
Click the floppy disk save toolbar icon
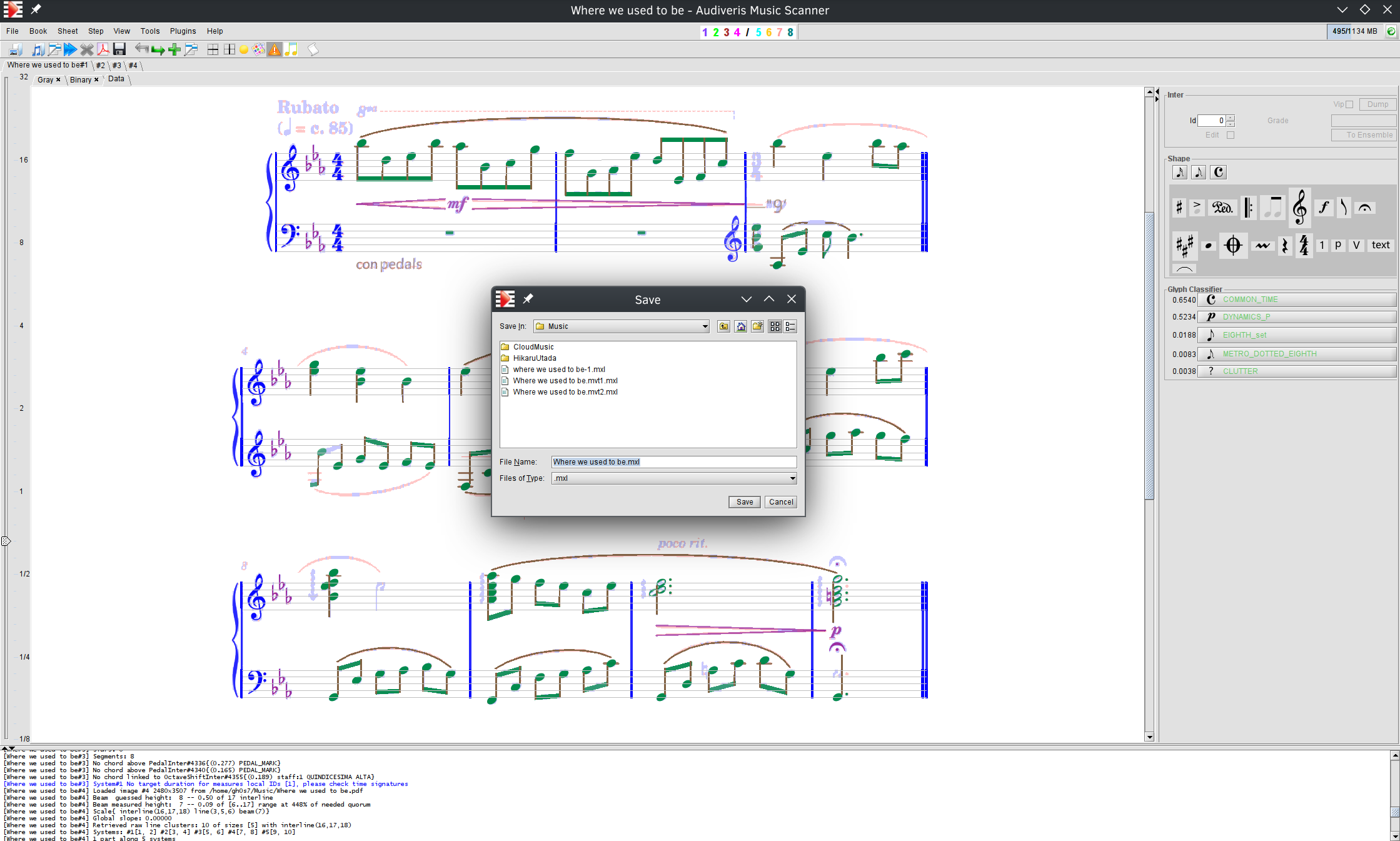(x=119, y=49)
